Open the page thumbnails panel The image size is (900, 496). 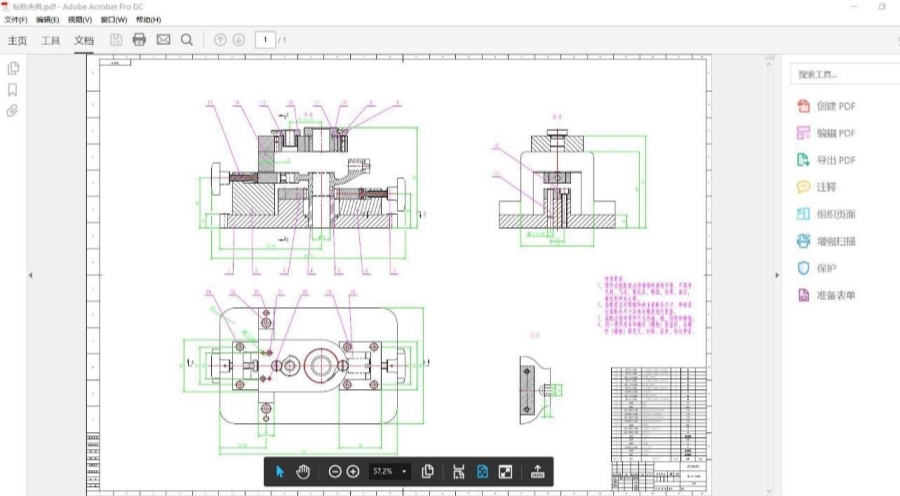13,68
